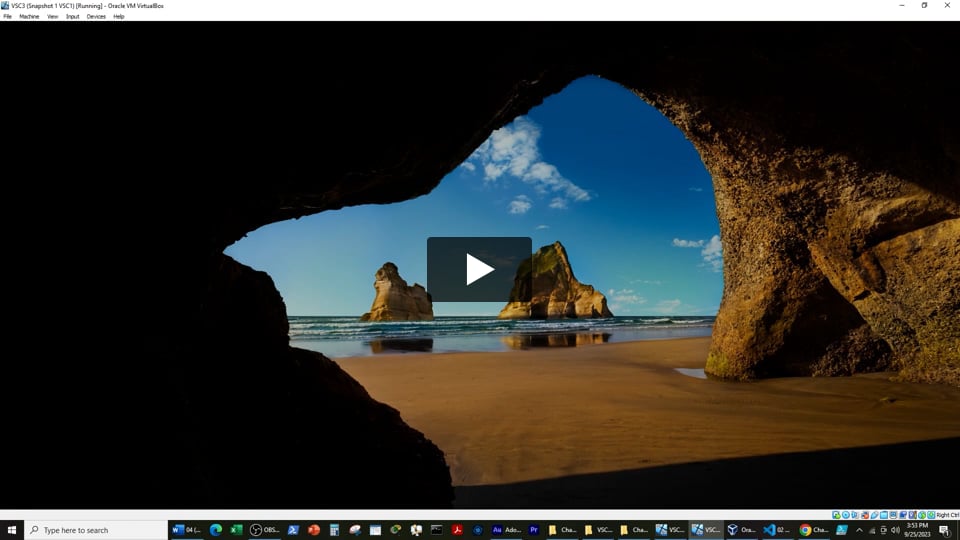Open the VirtualBox Machine menu
The image size is (960, 540).
click(x=29, y=16)
